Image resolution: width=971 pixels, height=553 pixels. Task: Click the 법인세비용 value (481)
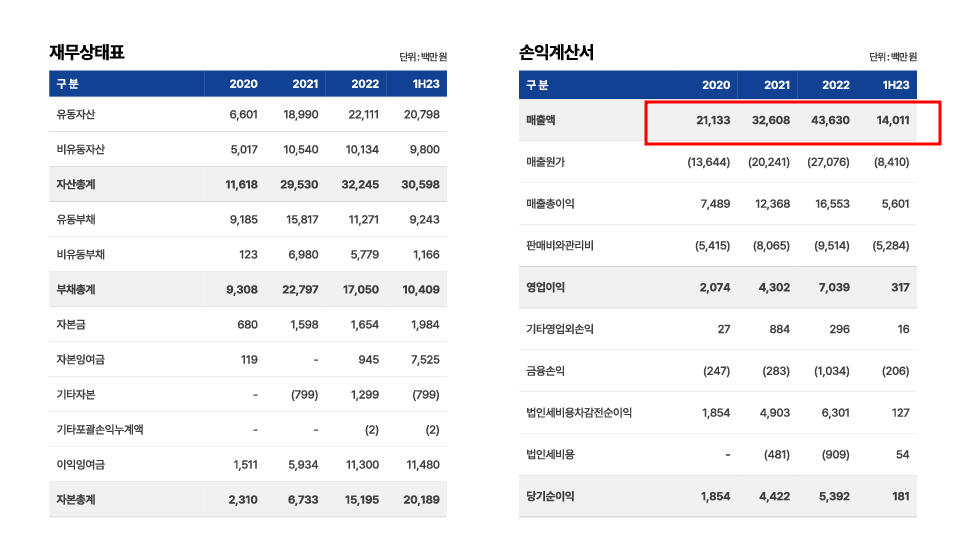(777, 455)
